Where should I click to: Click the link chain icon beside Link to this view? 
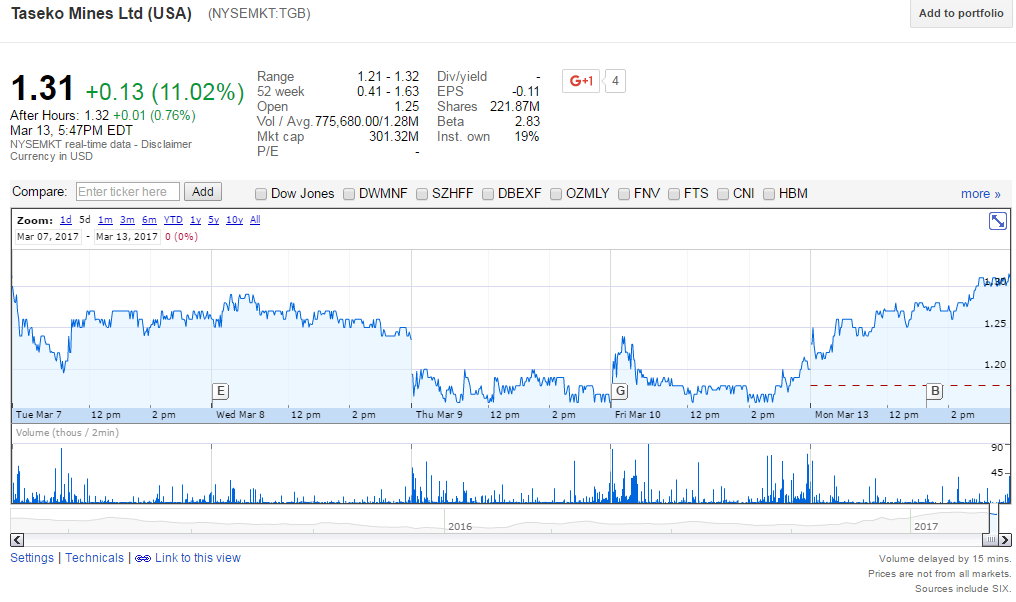coord(143,559)
